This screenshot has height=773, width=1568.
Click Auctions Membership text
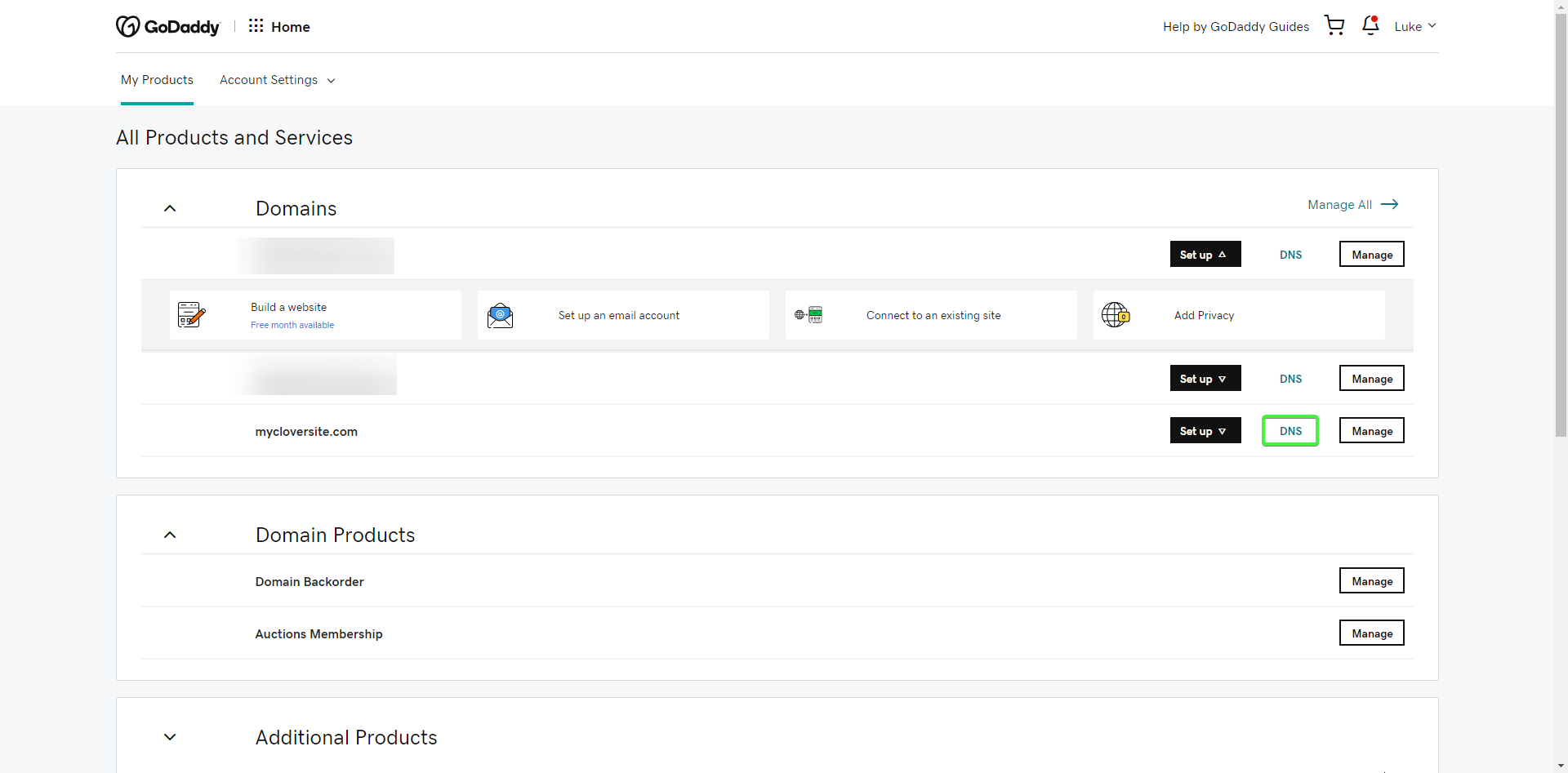(318, 633)
